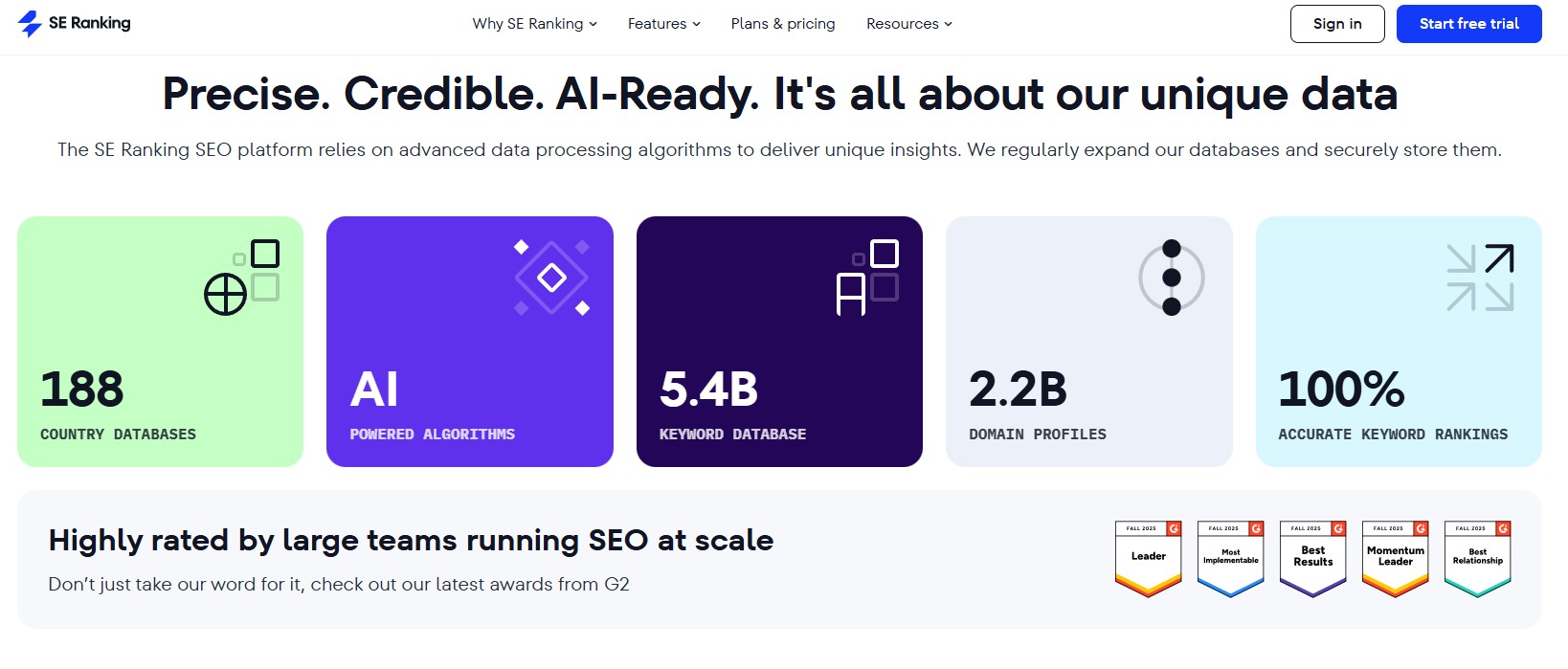Click the diamond icon on AI card
The width and height of the screenshot is (1568, 669).
click(x=552, y=278)
